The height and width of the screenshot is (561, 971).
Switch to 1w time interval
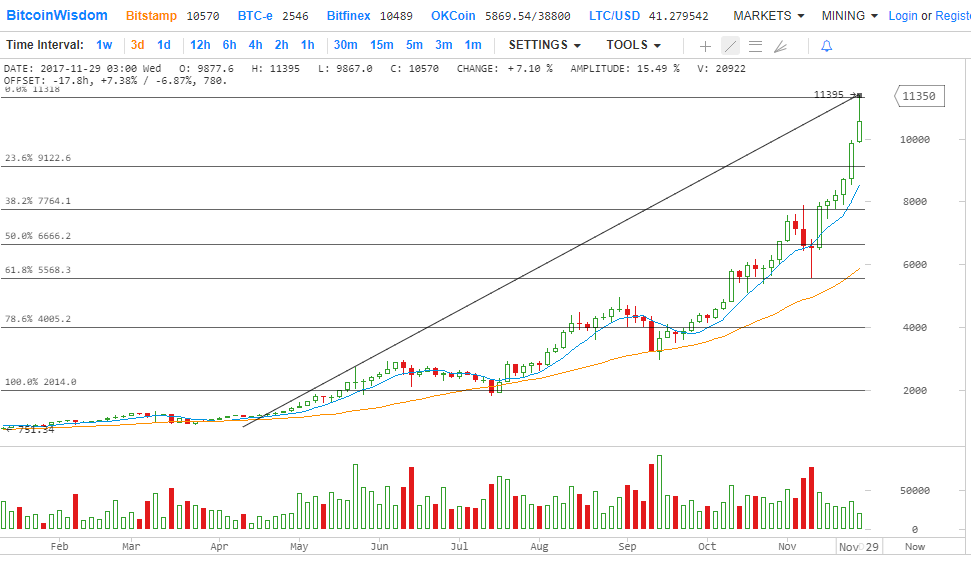click(104, 45)
